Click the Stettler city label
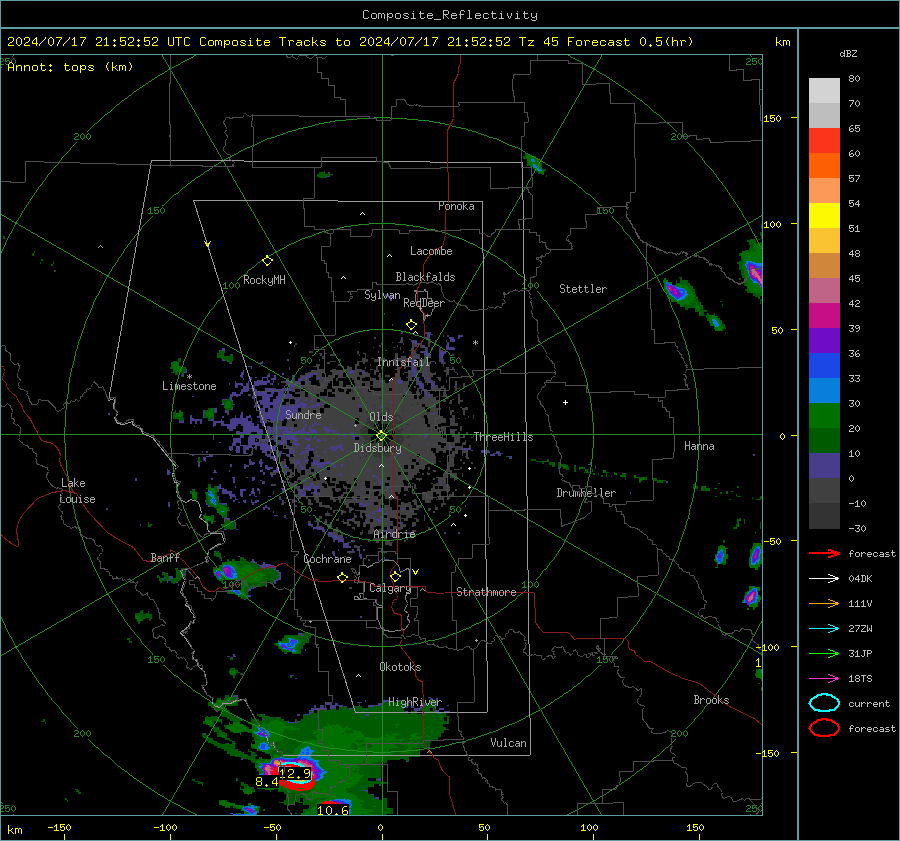Screen dimensions: 900x841 point(583,289)
